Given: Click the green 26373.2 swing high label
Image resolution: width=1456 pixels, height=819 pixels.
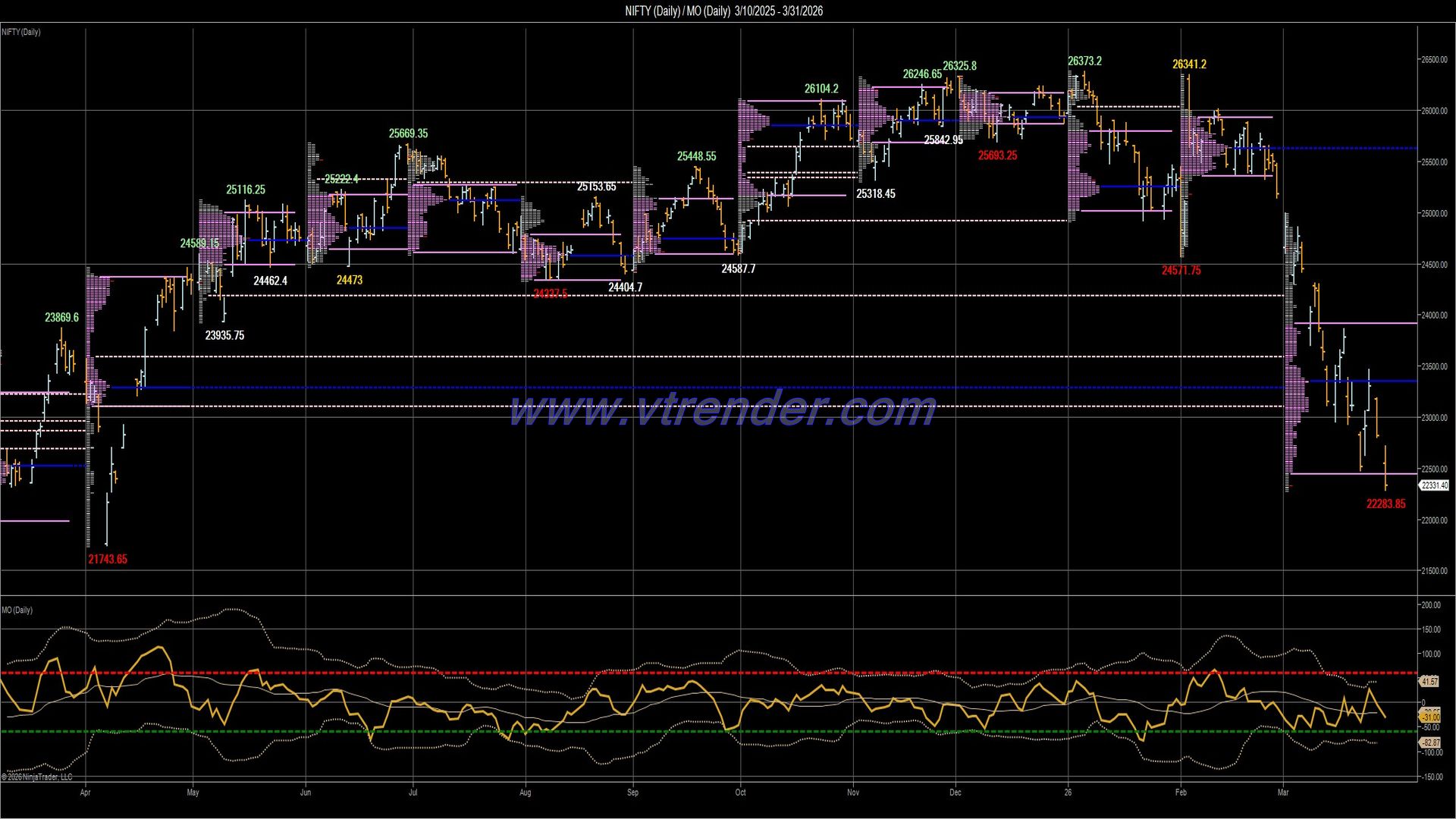Looking at the screenshot, I should click(x=1084, y=60).
